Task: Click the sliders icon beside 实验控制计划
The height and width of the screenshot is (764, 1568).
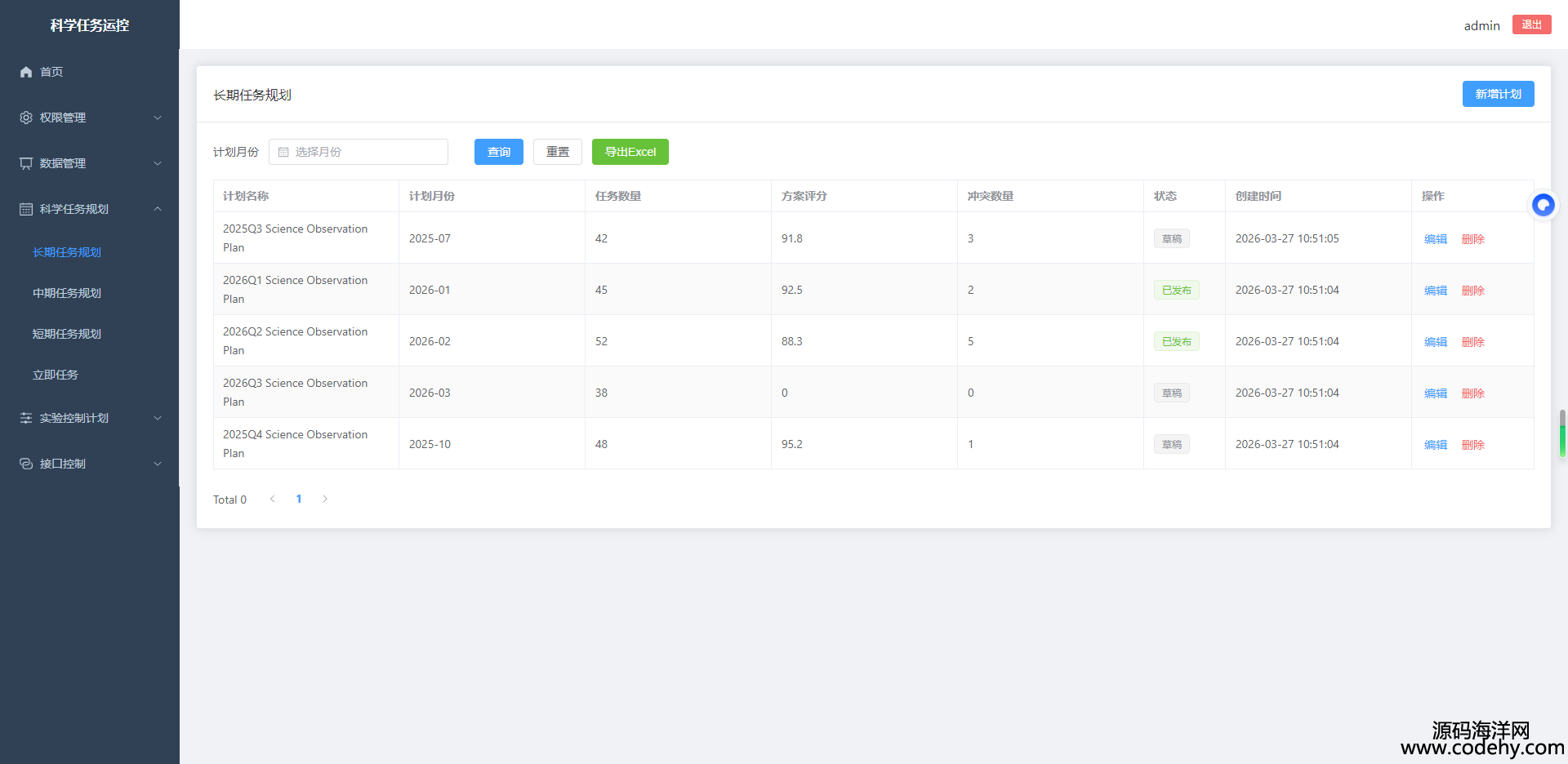Action: coord(26,418)
